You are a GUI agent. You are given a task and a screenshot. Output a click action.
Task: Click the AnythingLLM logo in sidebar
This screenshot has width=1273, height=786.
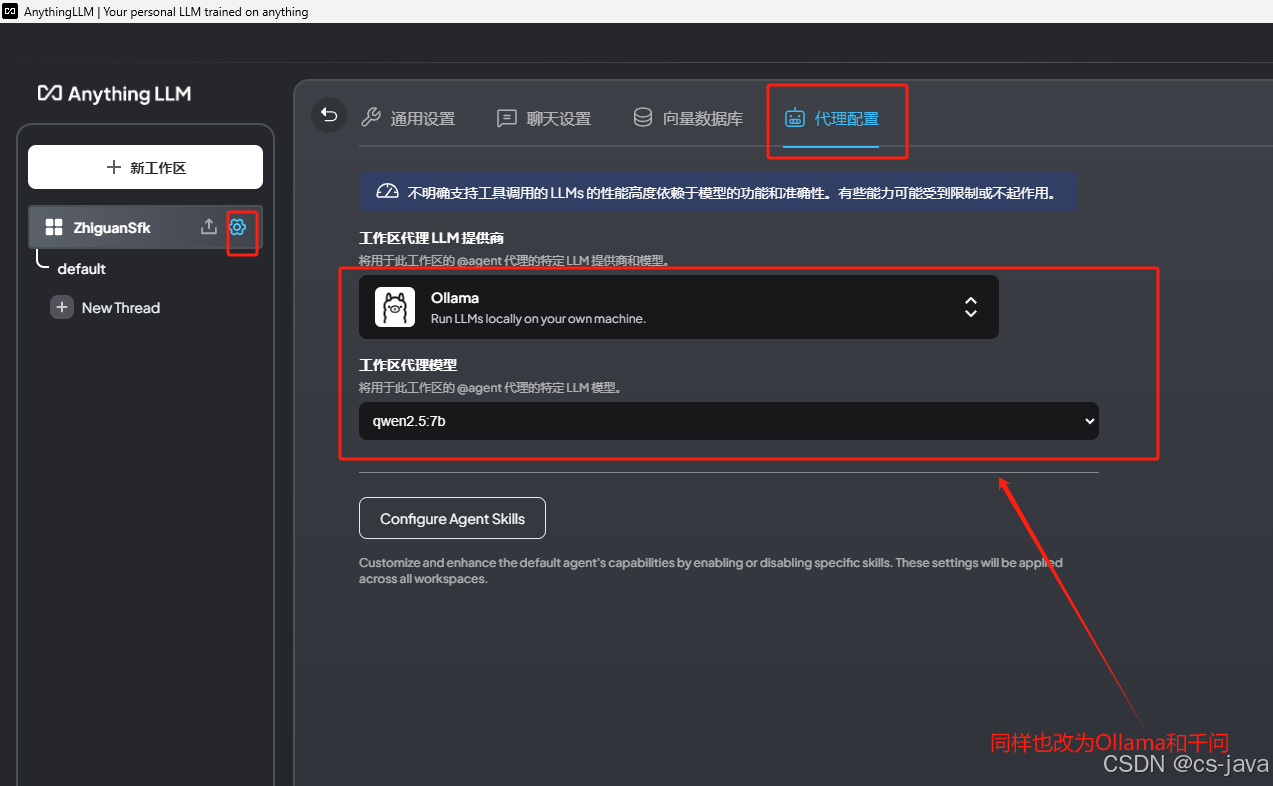114,93
